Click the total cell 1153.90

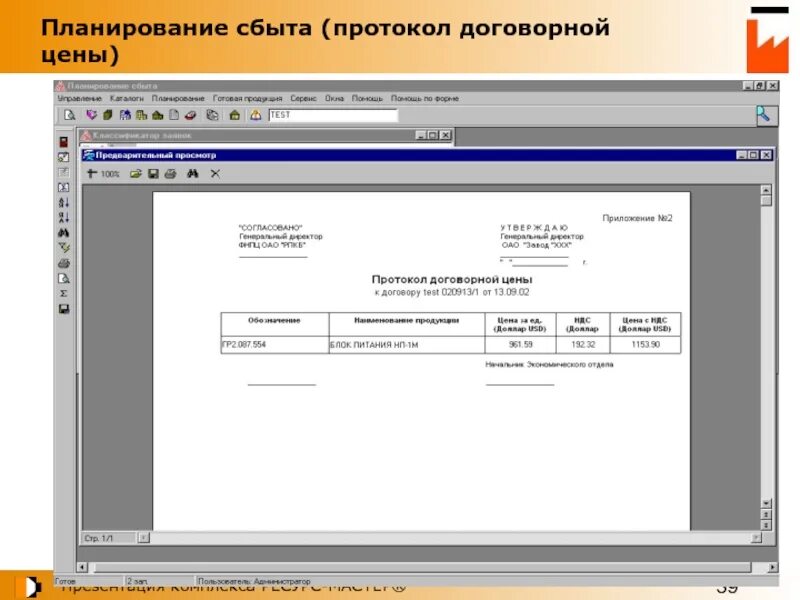(645, 345)
